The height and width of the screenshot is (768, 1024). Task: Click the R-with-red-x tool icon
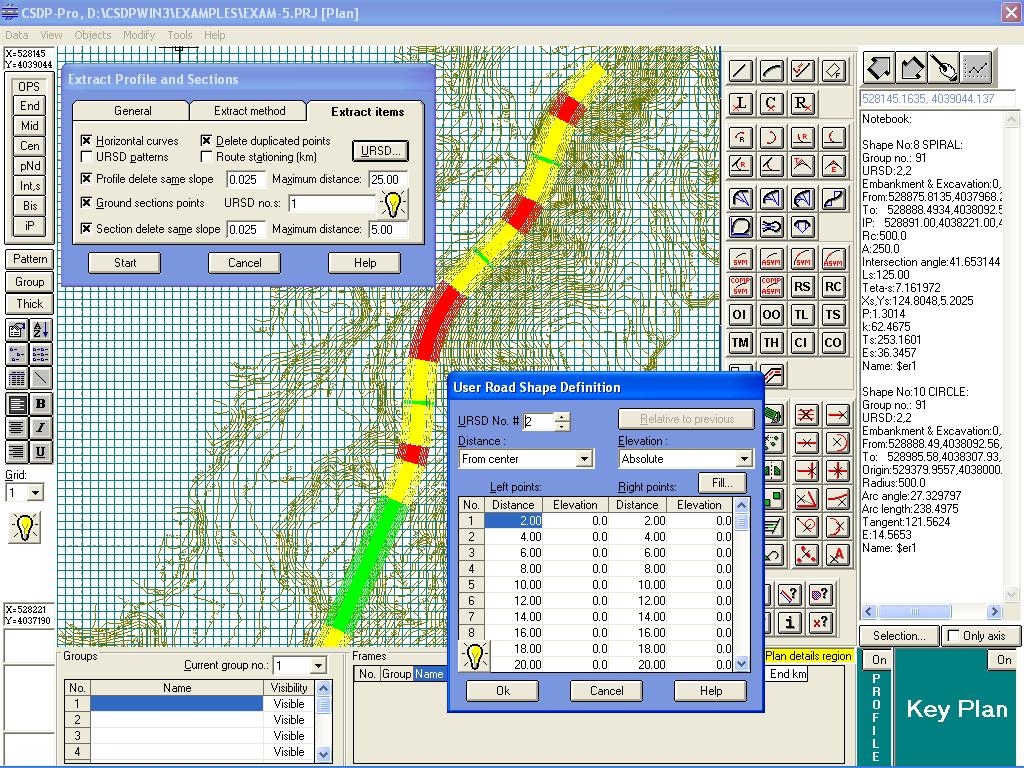(802, 103)
